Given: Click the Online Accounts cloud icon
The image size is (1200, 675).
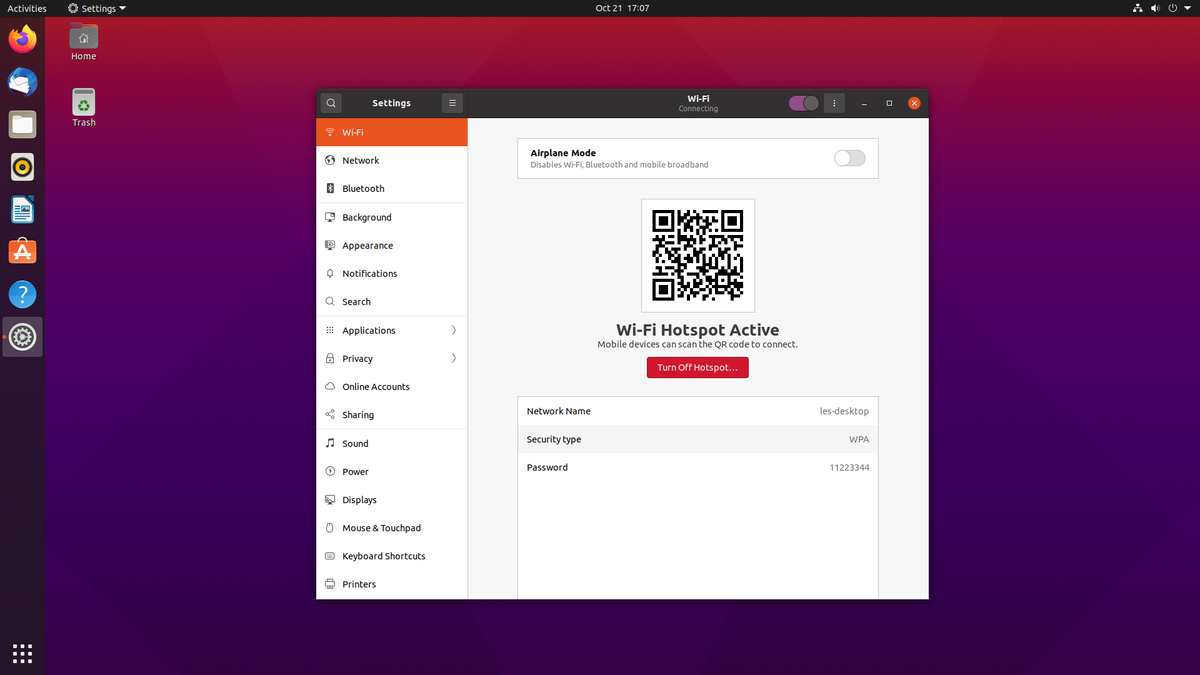Looking at the screenshot, I should [x=330, y=386].
